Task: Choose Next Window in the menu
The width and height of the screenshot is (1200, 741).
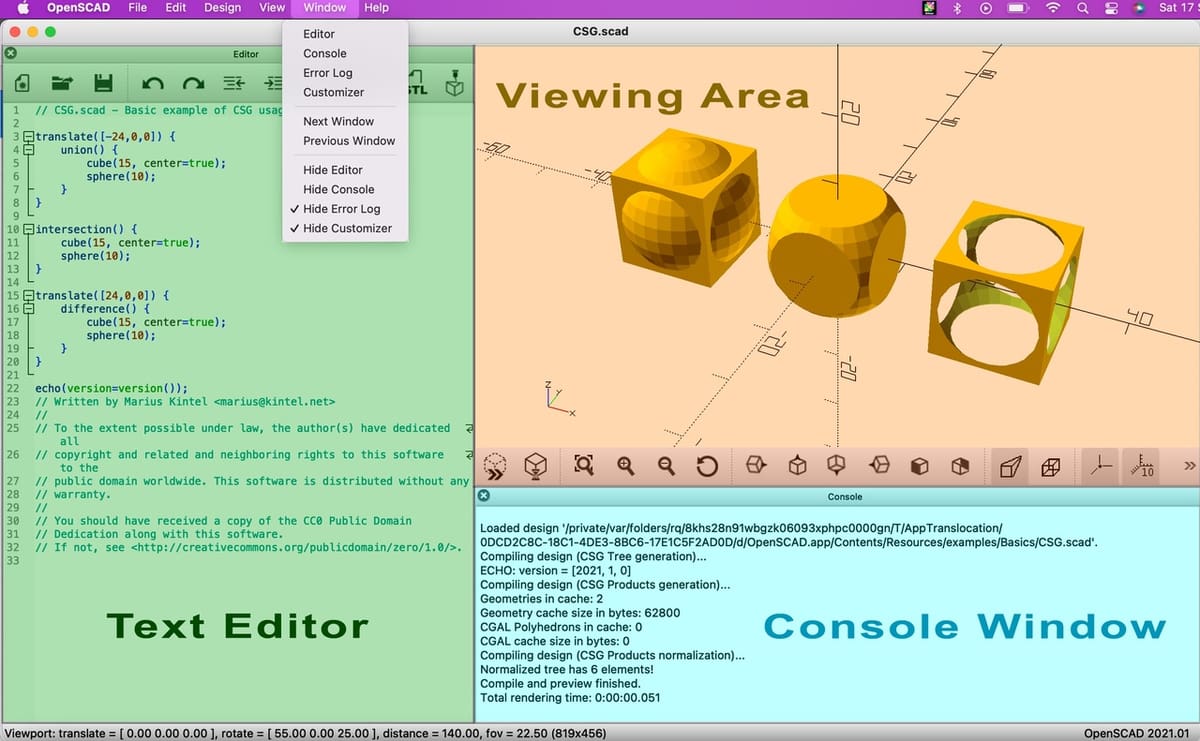Action: point(338,122)
